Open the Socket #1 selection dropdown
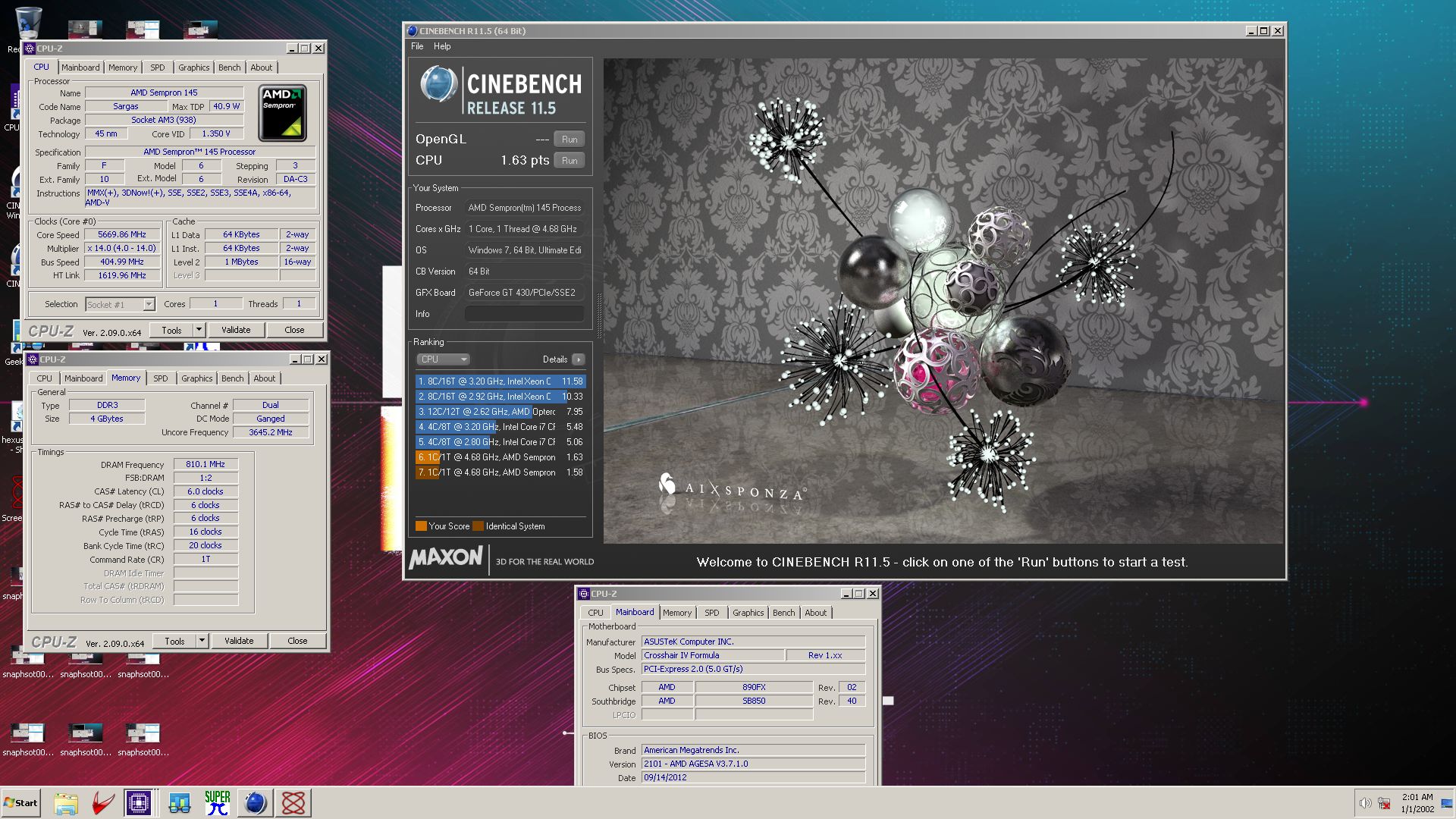The width and height of the screenshot is (1456, 819). (x=120, y=305)
